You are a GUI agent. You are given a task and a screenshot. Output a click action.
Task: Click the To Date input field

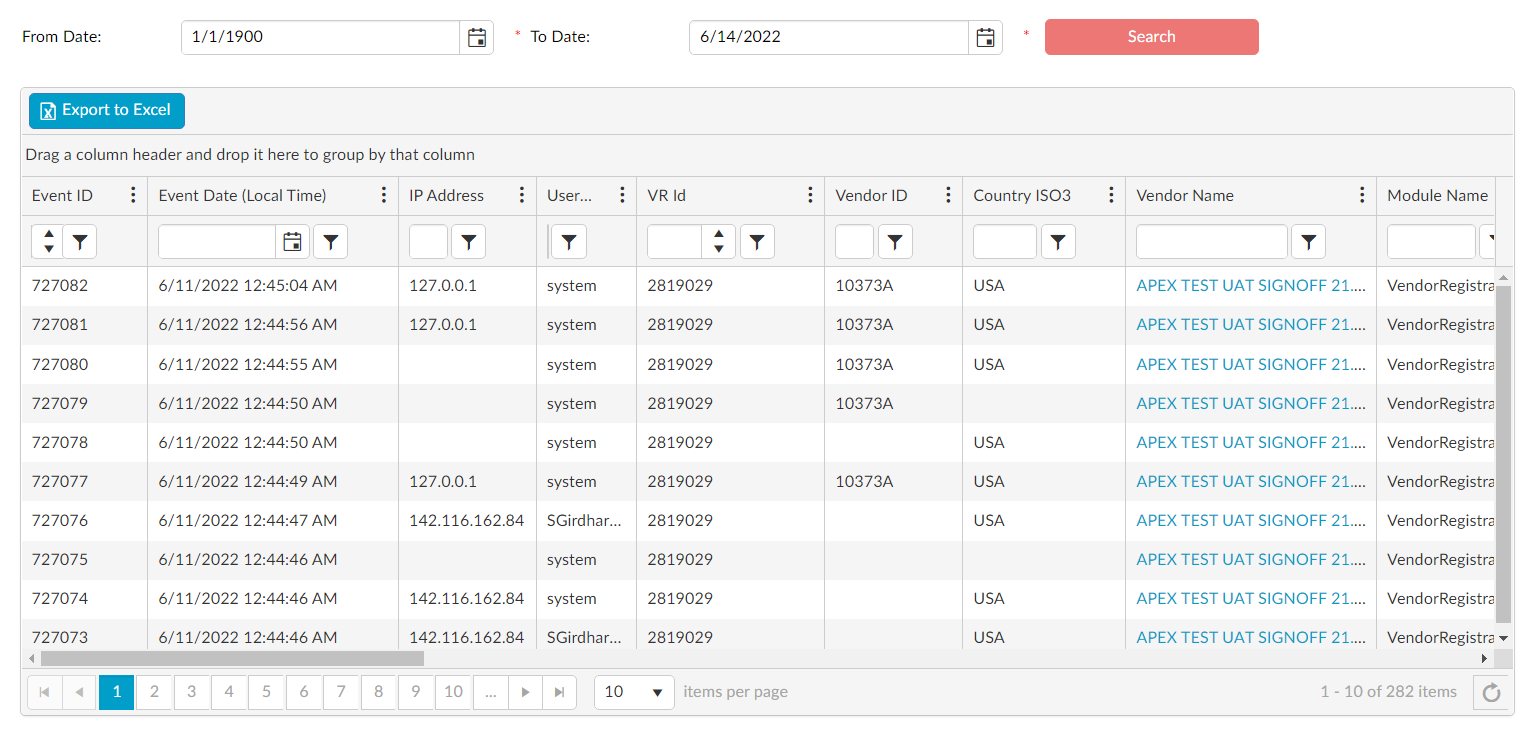pyautogui.click(x=829, y=38)
